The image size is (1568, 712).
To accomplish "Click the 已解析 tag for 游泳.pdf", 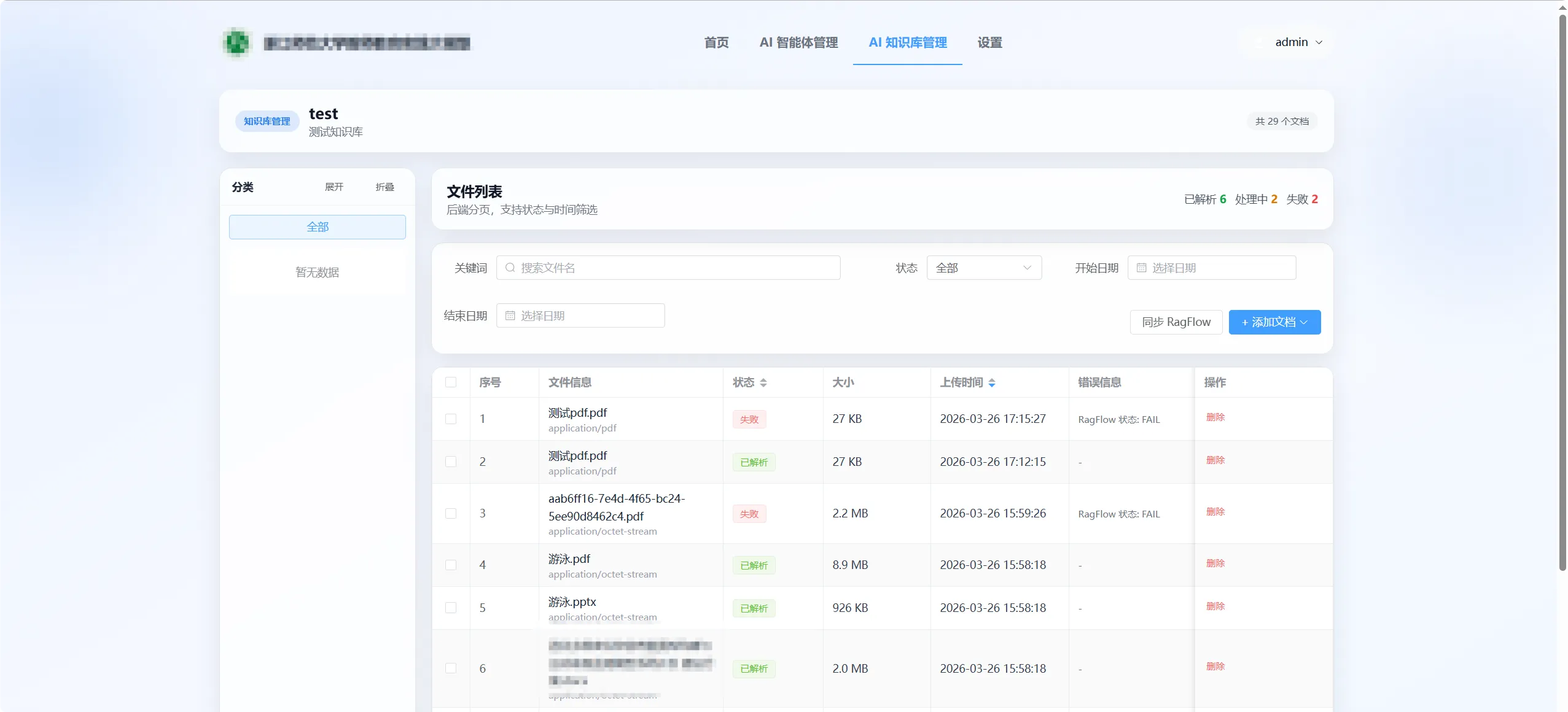I will [x=754, y=565].
